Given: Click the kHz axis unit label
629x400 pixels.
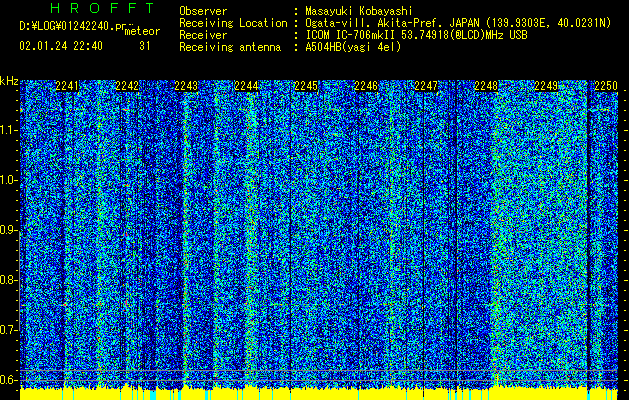Looking at the screenshot, I should [9, 81].
